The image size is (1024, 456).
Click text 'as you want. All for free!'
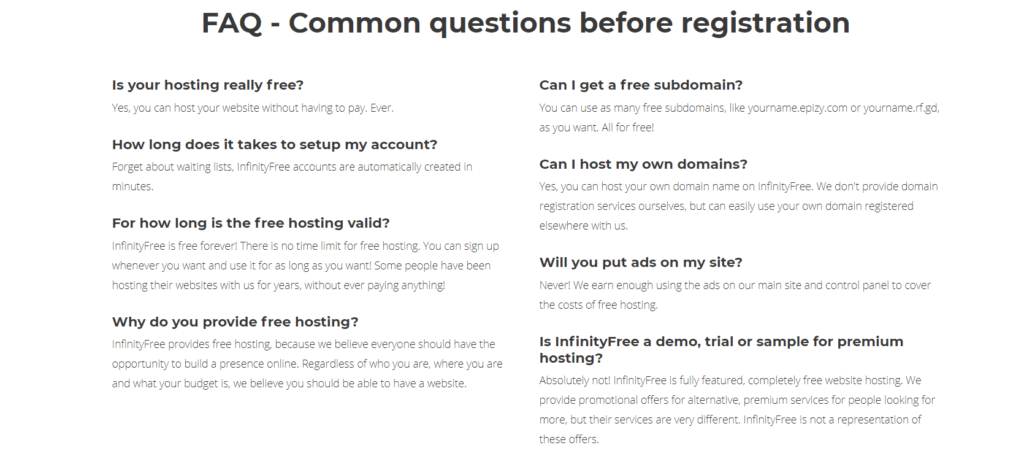[x=596, y=128]
